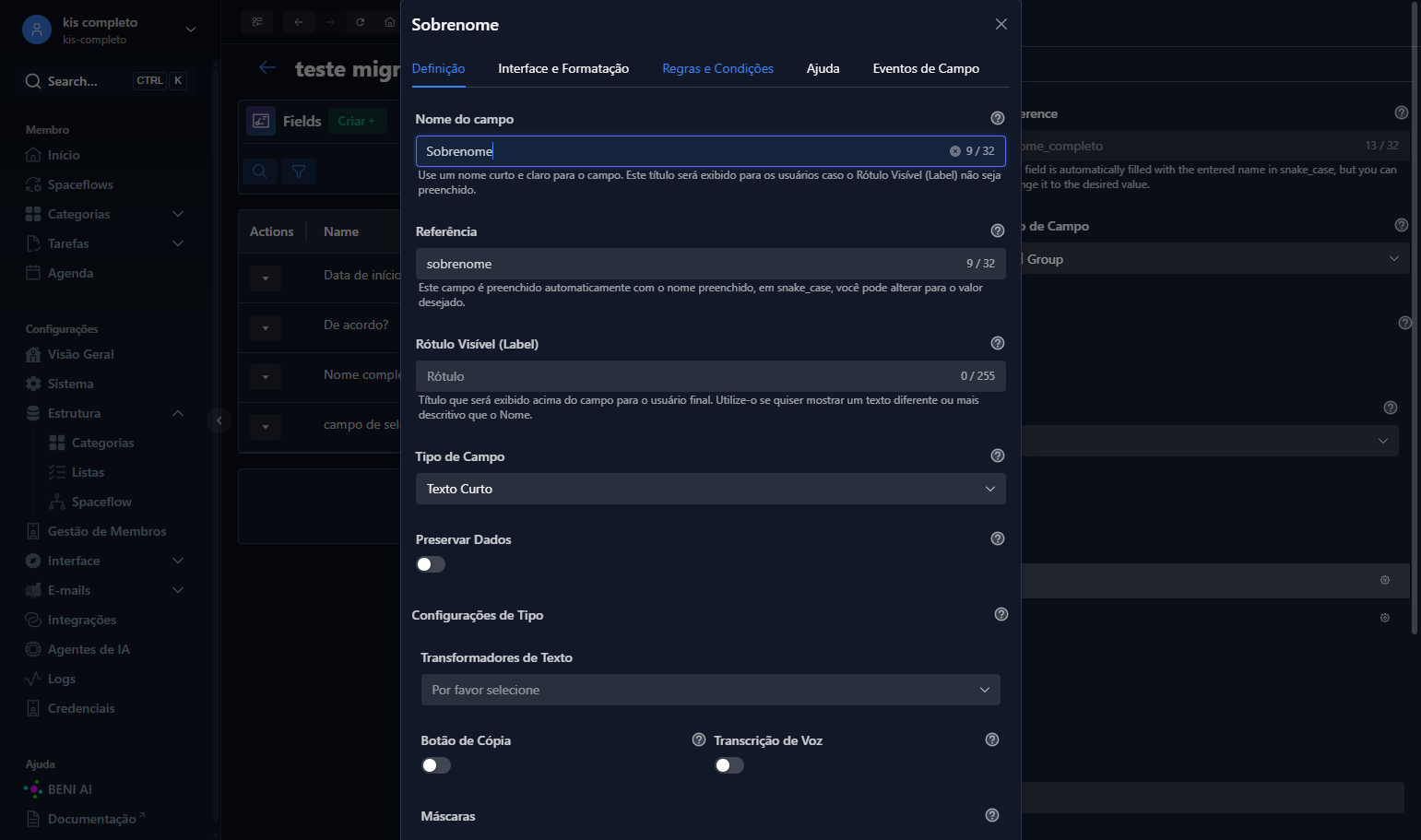Click the search magnifier icon under Fields

(x=260, y=171)
